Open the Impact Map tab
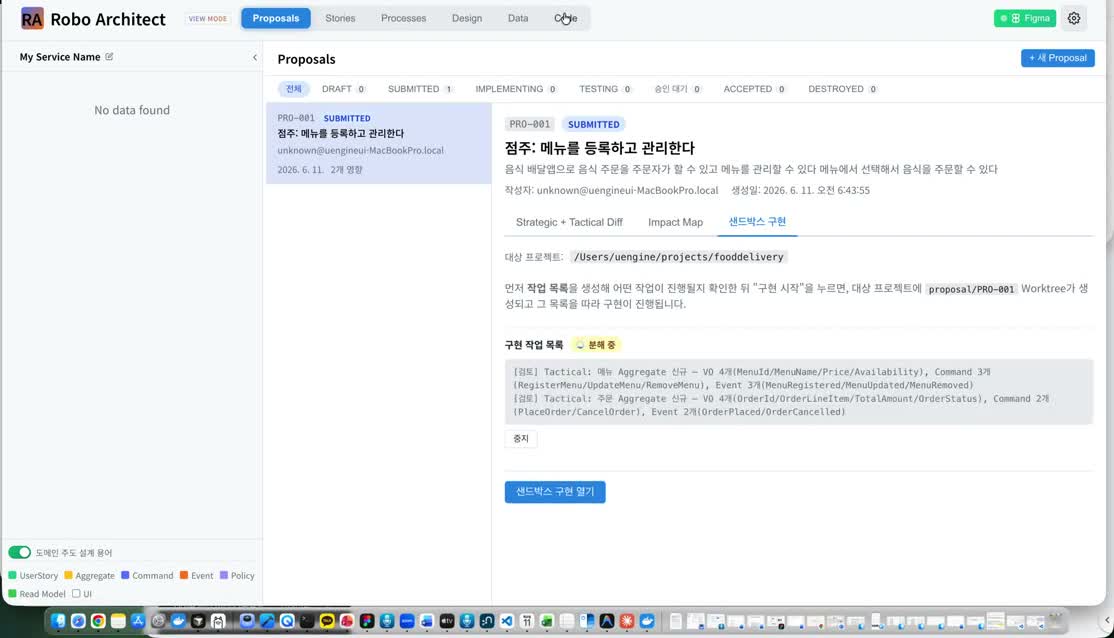The height and width of the screenshot is (638, 1114). point(675,222)
